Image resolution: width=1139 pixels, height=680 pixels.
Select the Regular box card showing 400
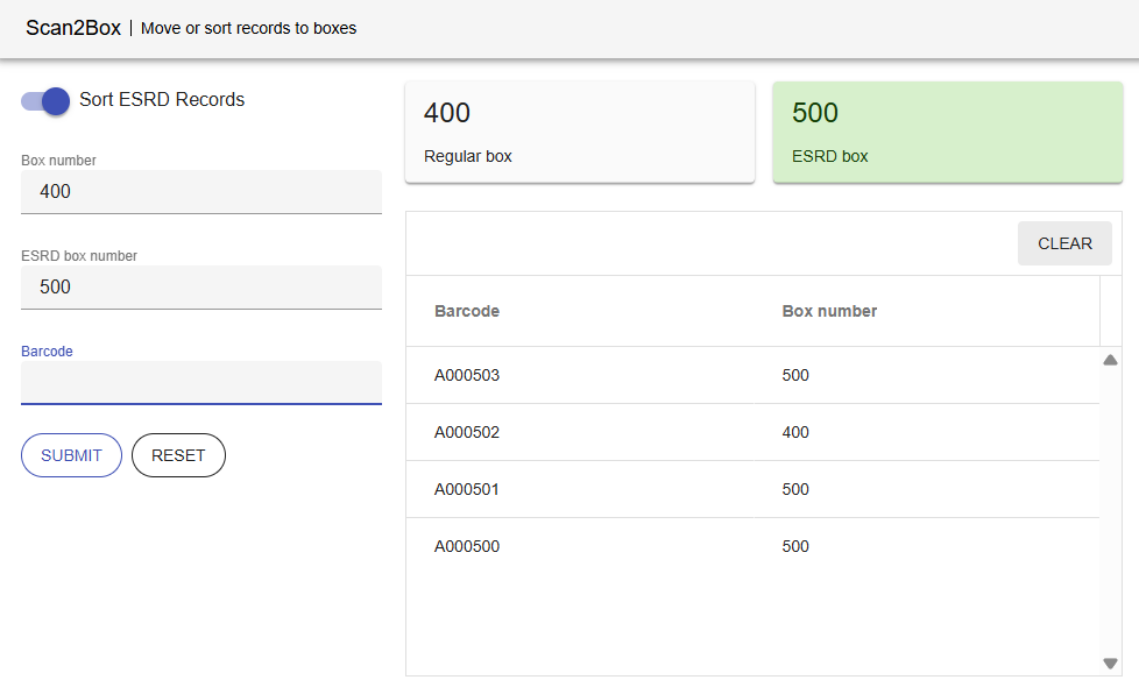[x=578, y=130]
